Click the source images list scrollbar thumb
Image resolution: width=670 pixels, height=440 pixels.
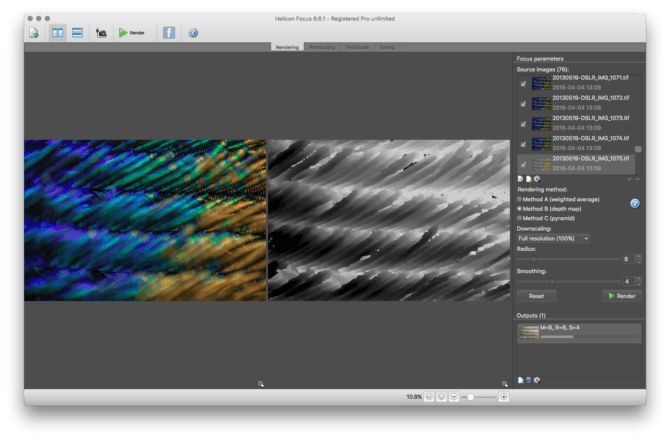pos(638,149)
